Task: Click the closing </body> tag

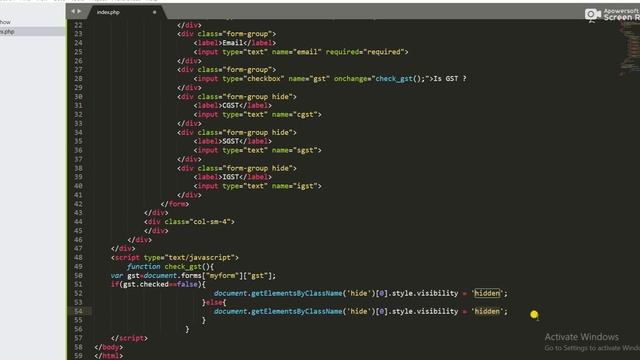Action: (x=109, y=347)
